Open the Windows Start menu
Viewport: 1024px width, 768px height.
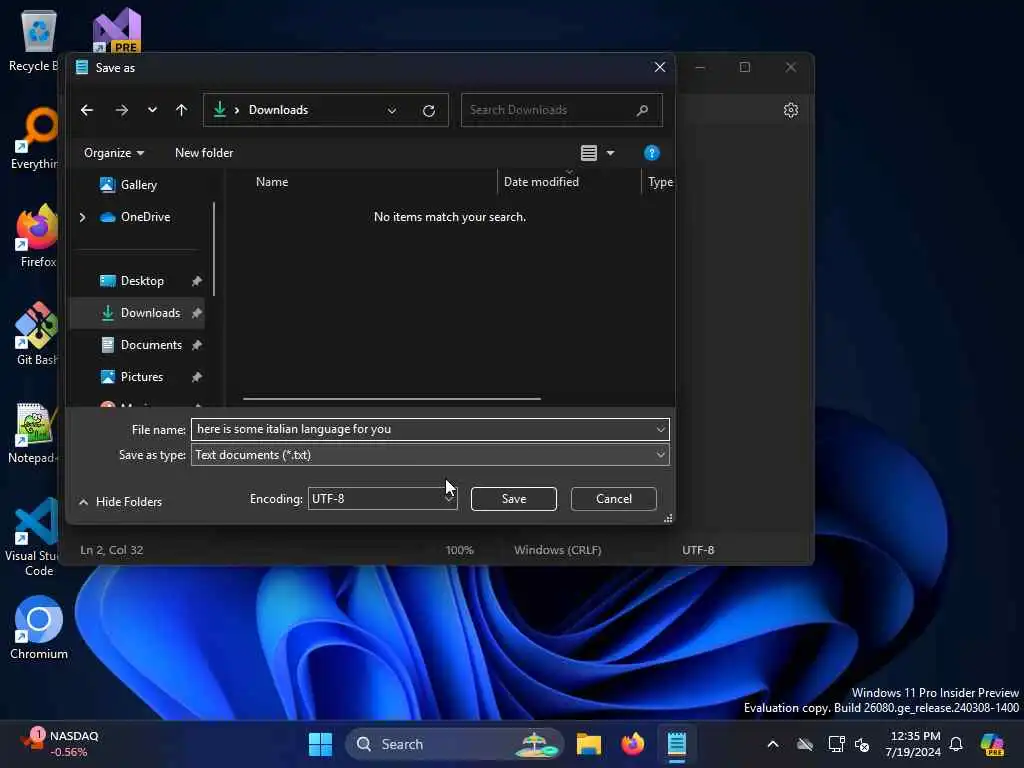pyautogui.click(x=320, y=744)
